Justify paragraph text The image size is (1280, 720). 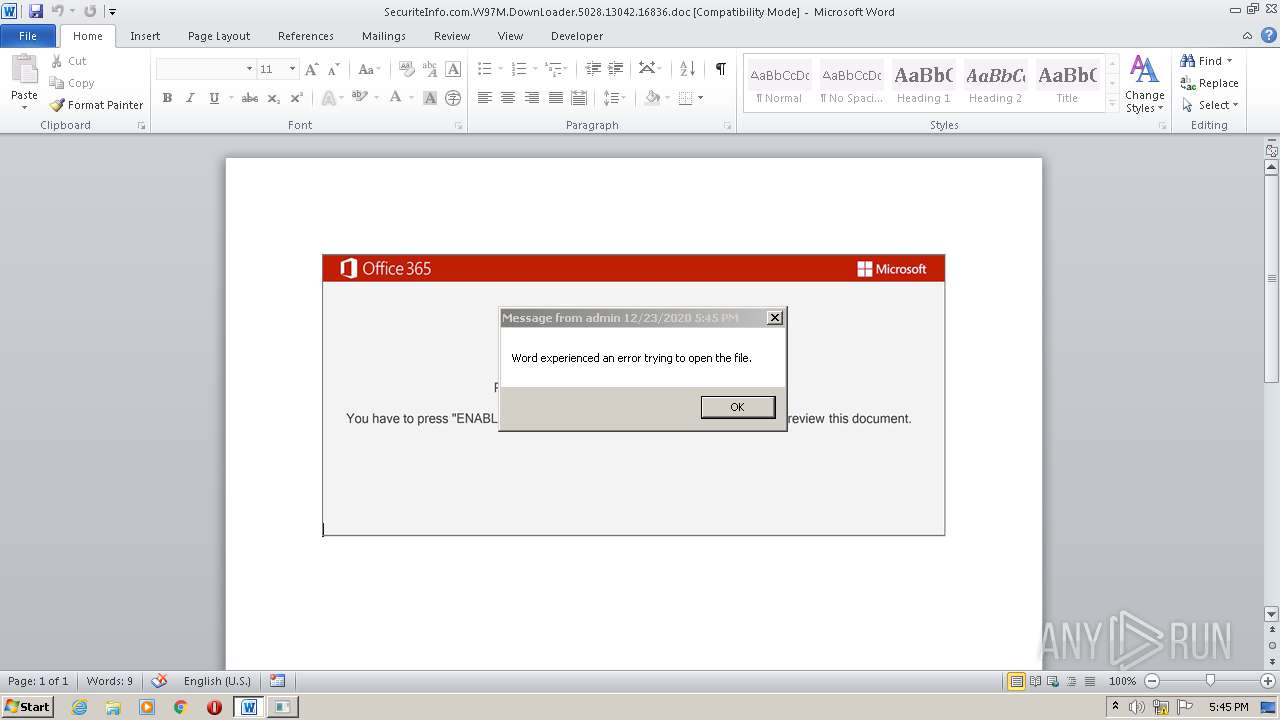pos(556,98)
